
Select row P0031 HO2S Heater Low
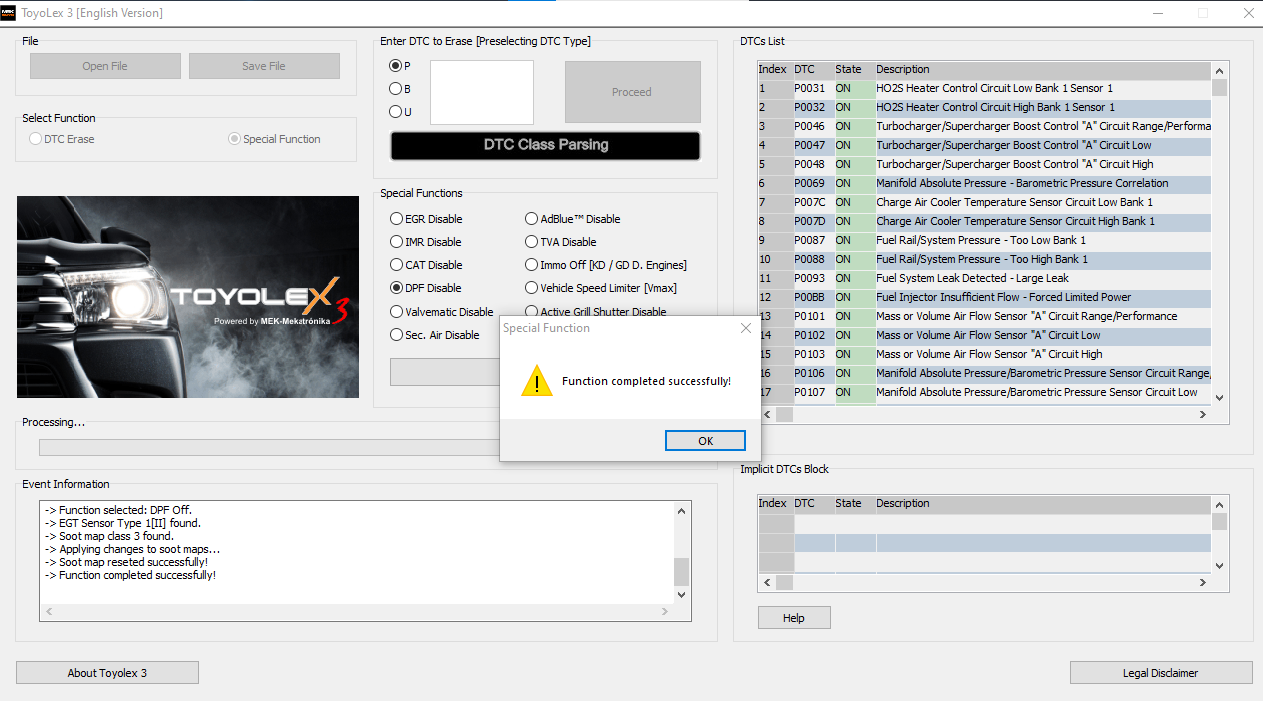click(x=985, y=88)
